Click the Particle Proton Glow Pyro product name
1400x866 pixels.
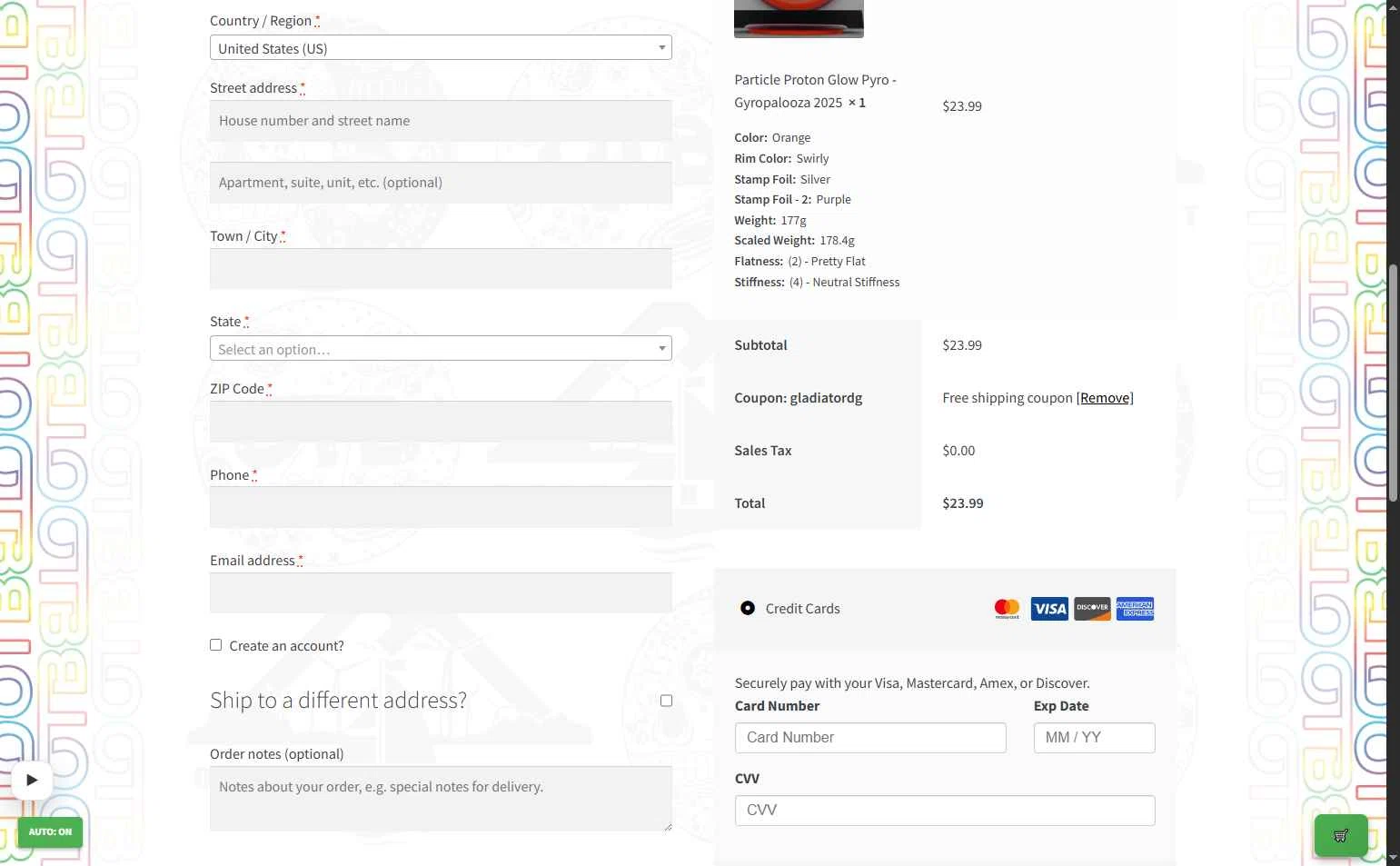coord(815,91)
